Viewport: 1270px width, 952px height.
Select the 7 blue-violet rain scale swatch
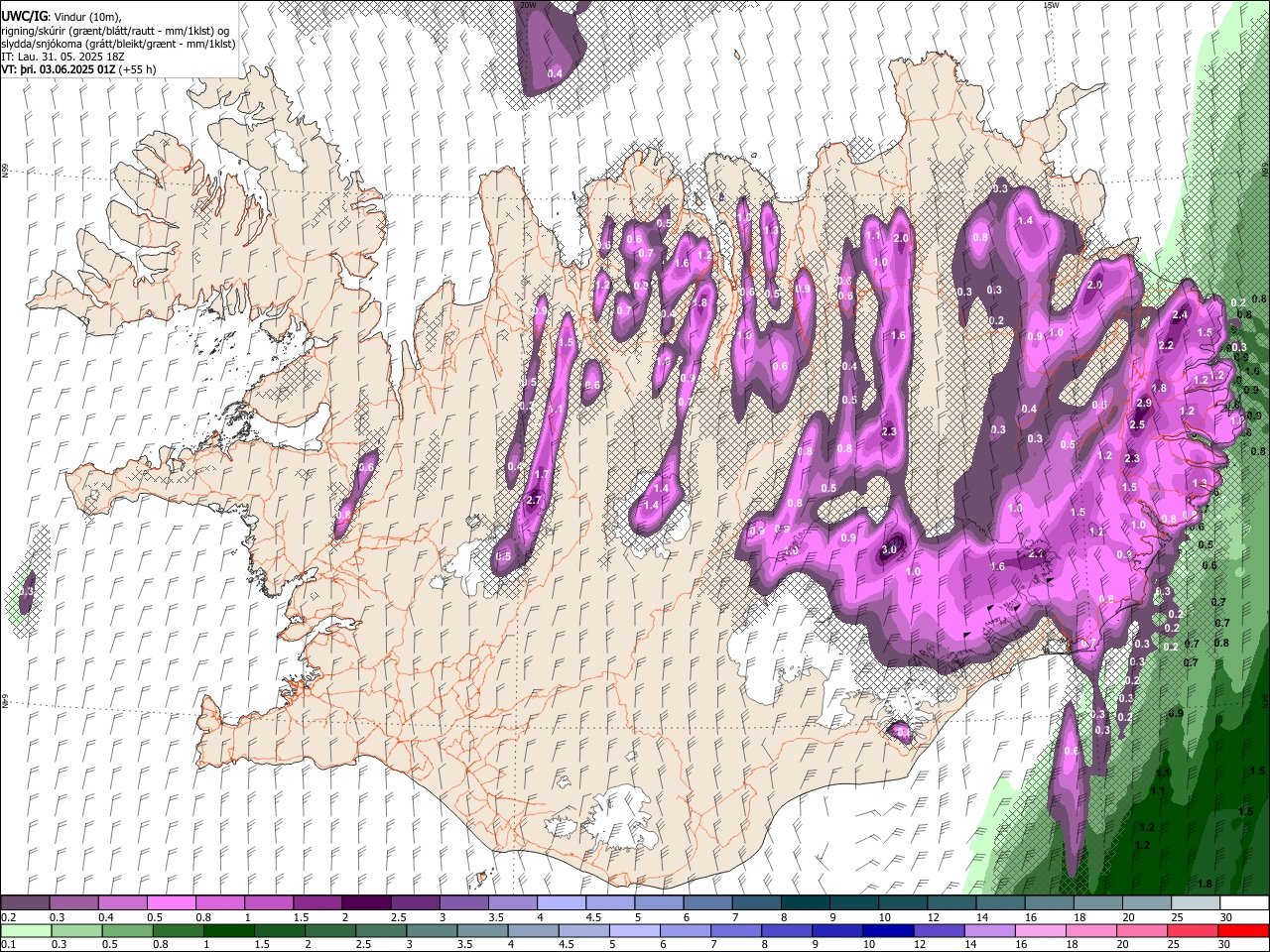pos(735,930)
